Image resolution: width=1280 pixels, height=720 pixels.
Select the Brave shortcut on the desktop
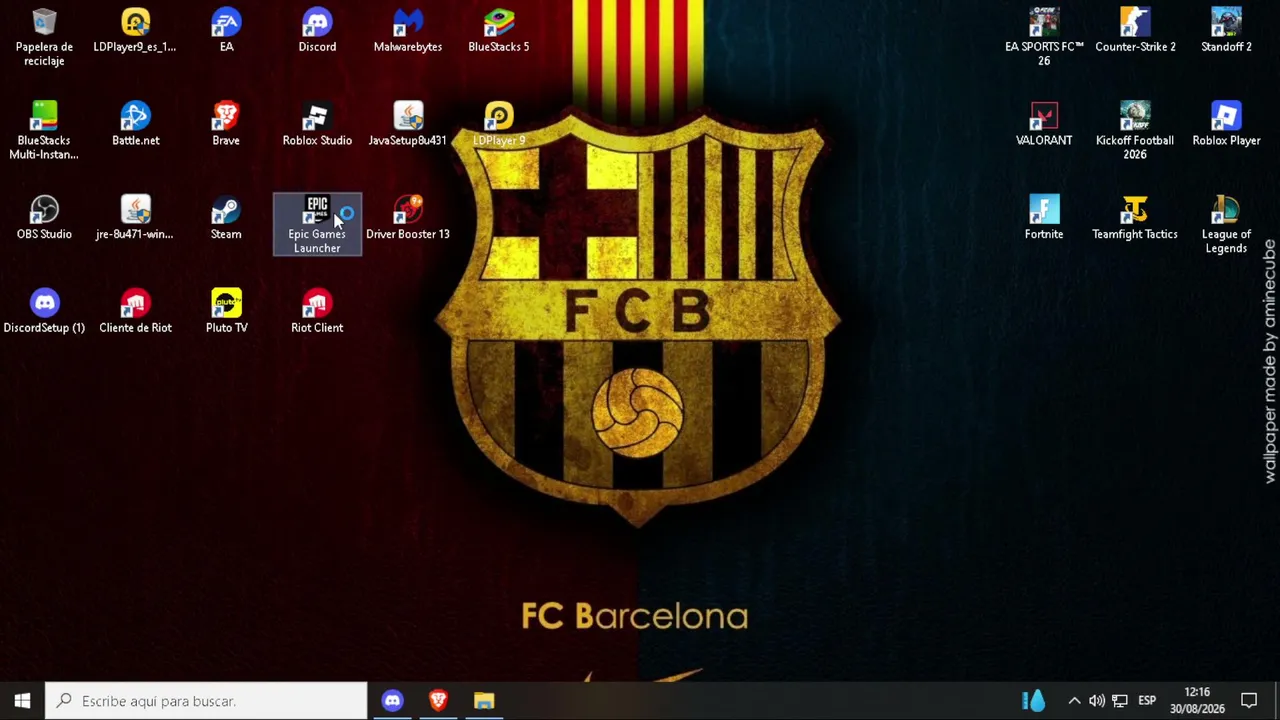coord(226,124)
